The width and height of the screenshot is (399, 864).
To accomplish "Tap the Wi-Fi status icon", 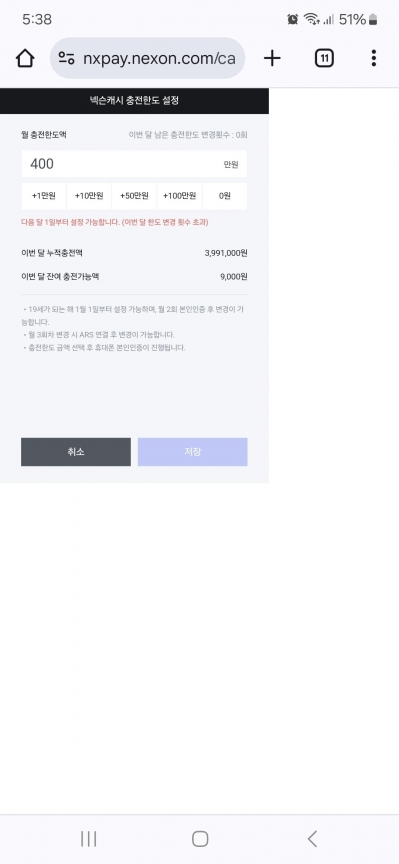I will (312, 20).
